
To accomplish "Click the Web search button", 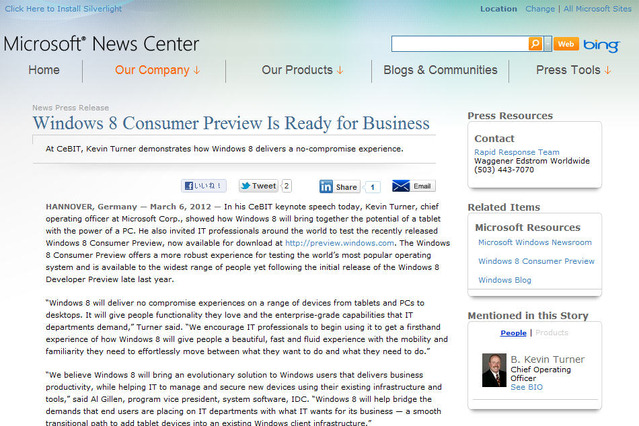I will coord(566,44).
